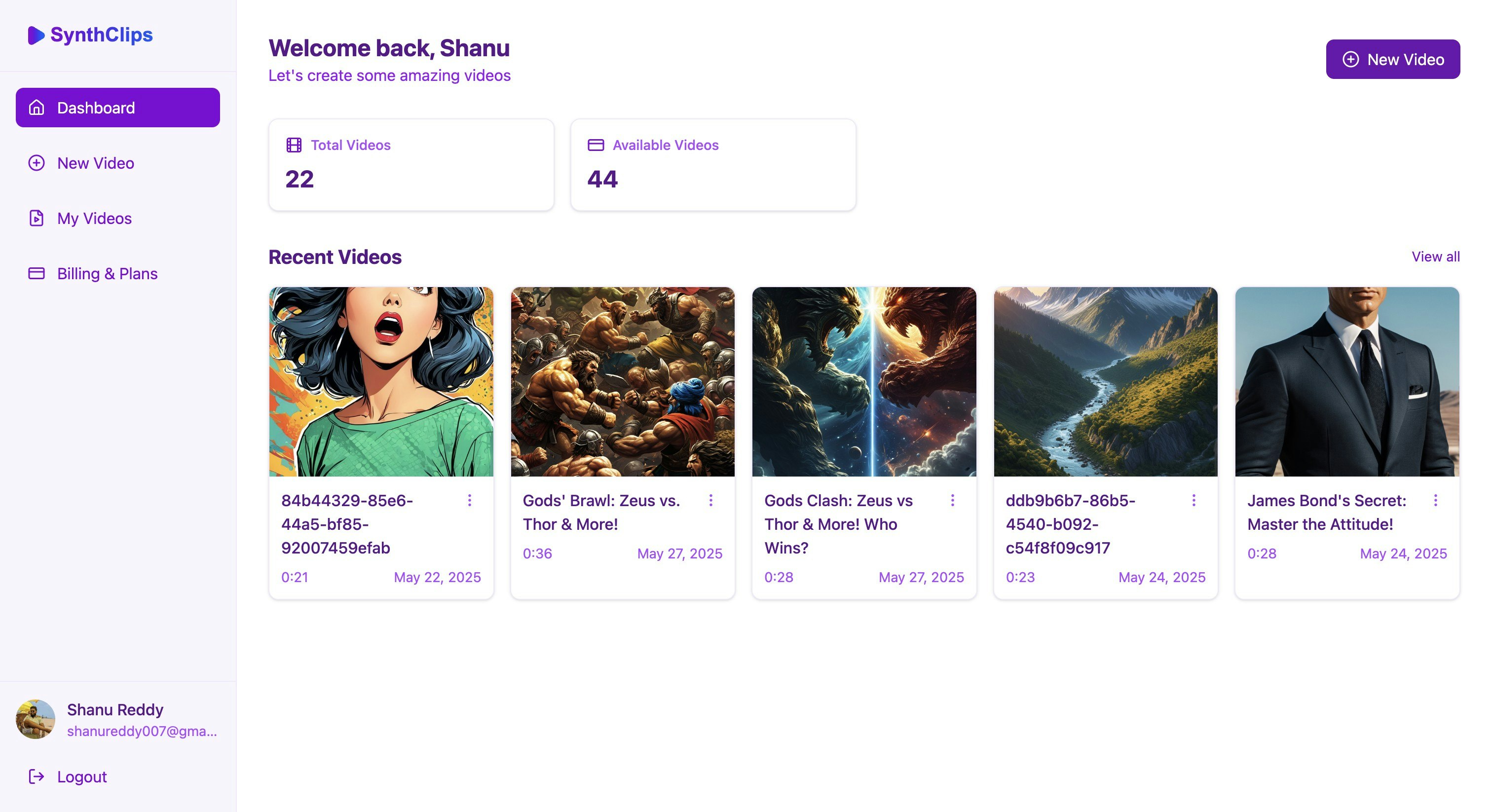Click the film icon beside Total Videos
1492x812 pixels.
tap(294, 145)
